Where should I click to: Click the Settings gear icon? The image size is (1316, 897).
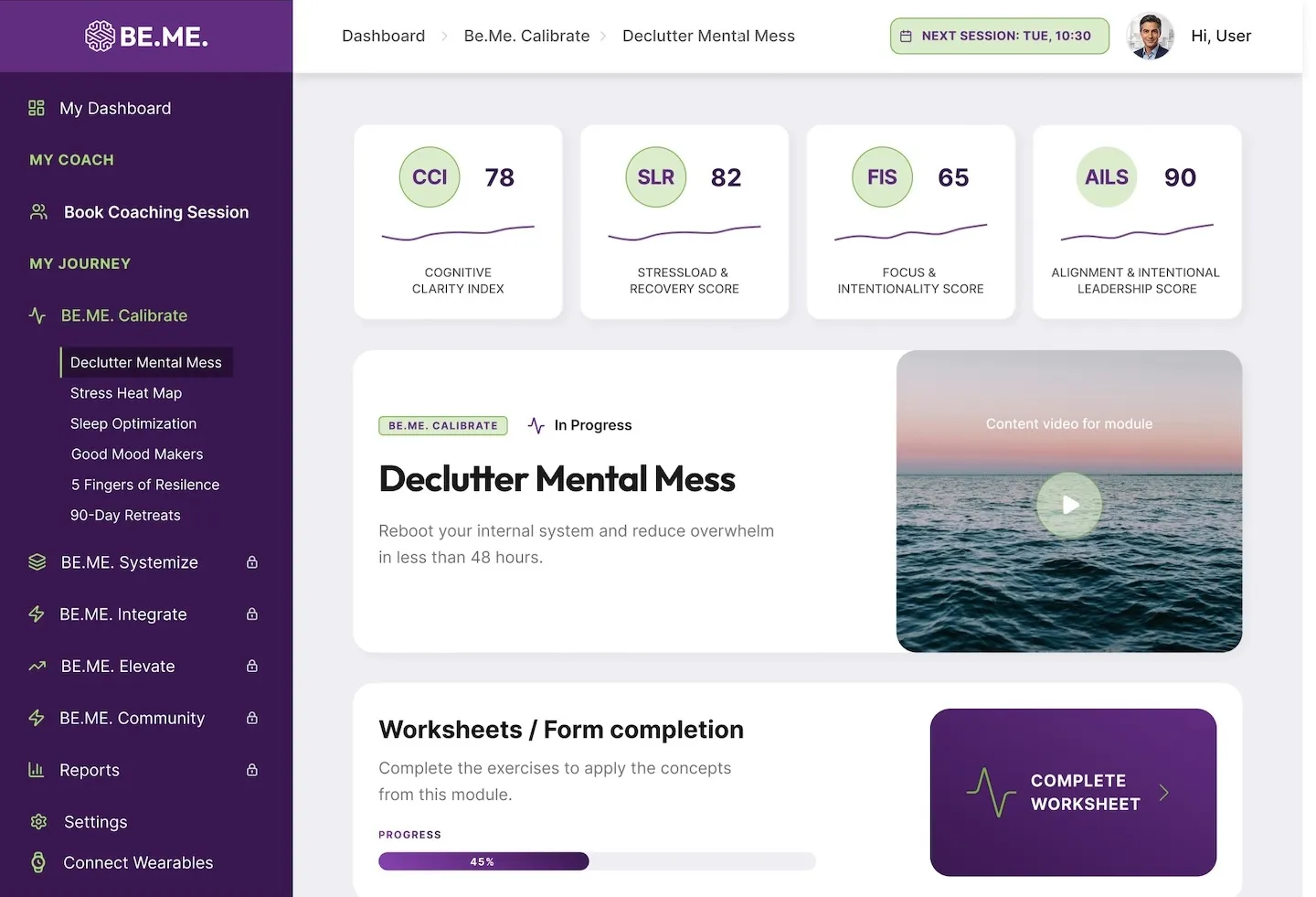[38, 822]
